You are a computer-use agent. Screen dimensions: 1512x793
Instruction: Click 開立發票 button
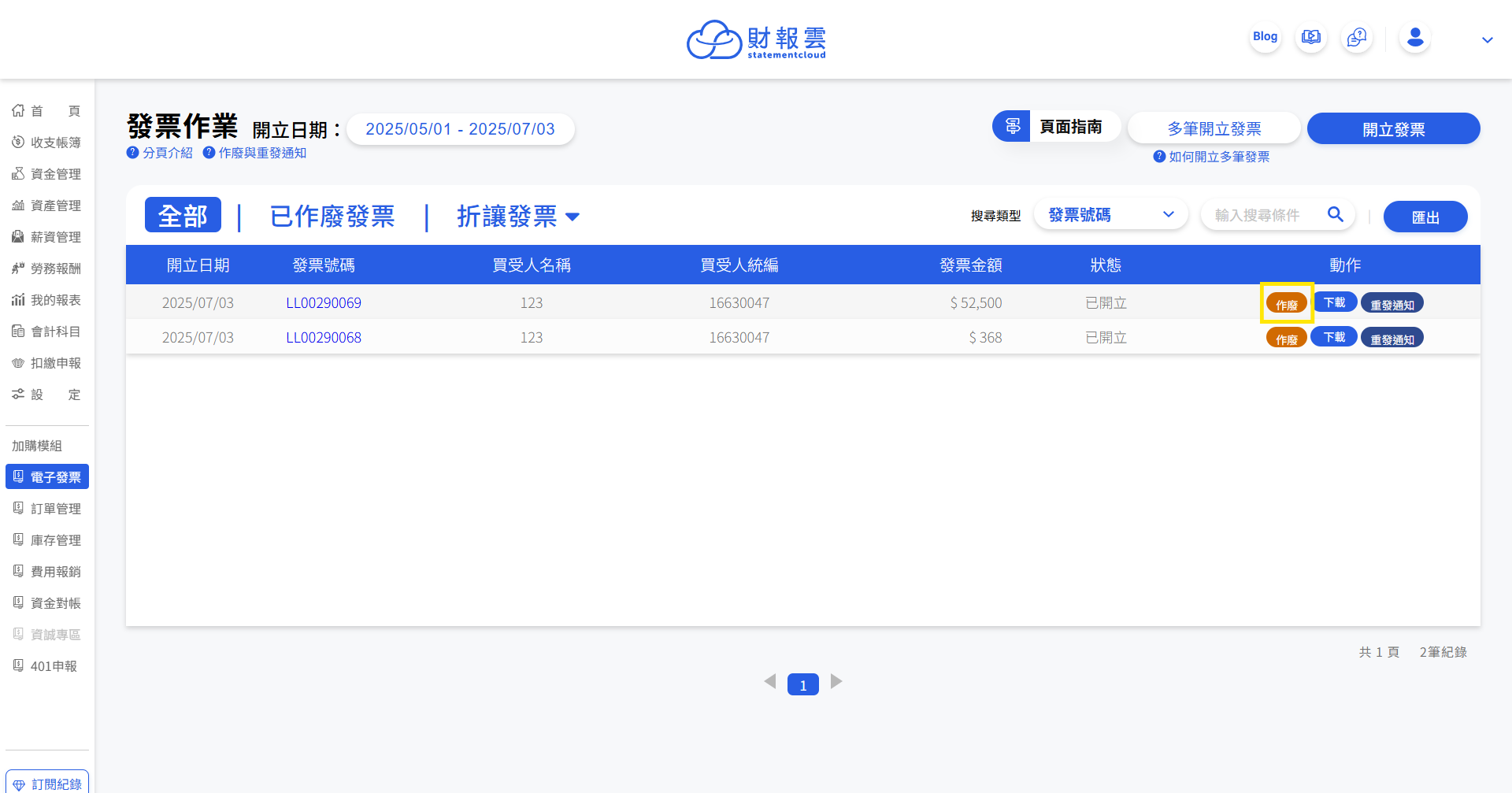(1394, 128)
